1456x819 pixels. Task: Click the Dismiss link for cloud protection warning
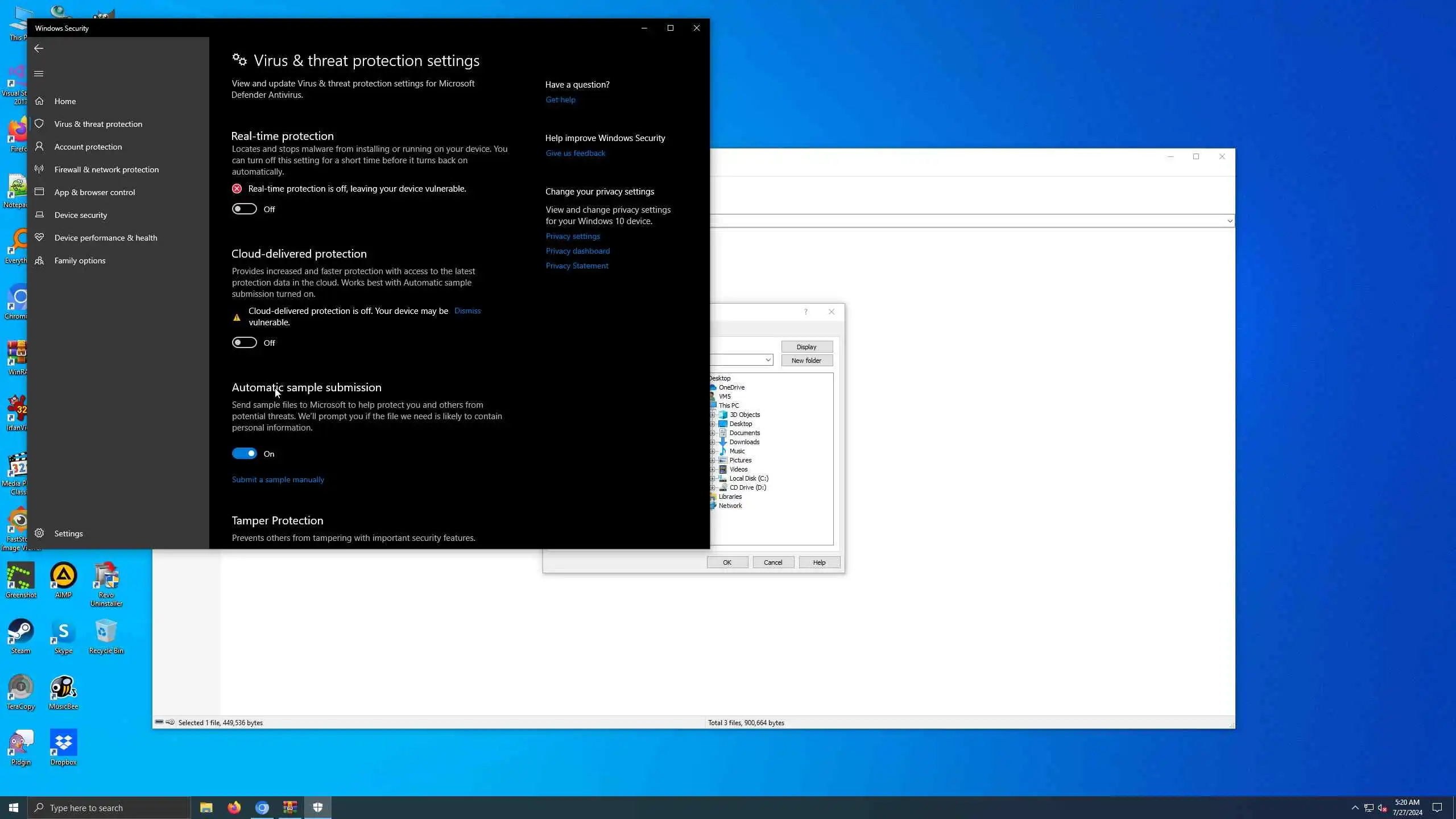click(467, 311)
